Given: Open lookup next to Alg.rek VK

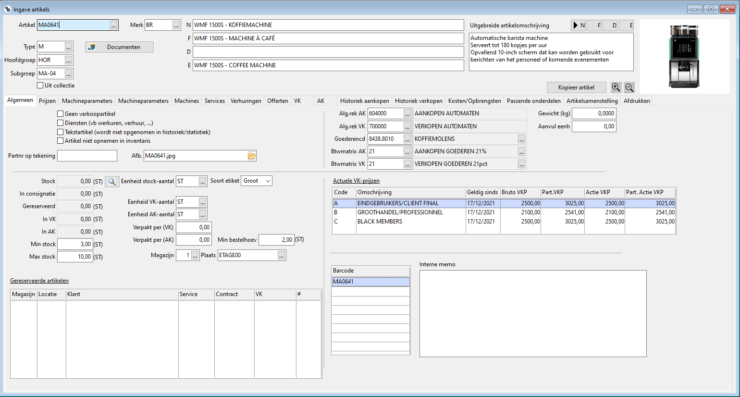Looking at the screenshot, I should (407, 127).
